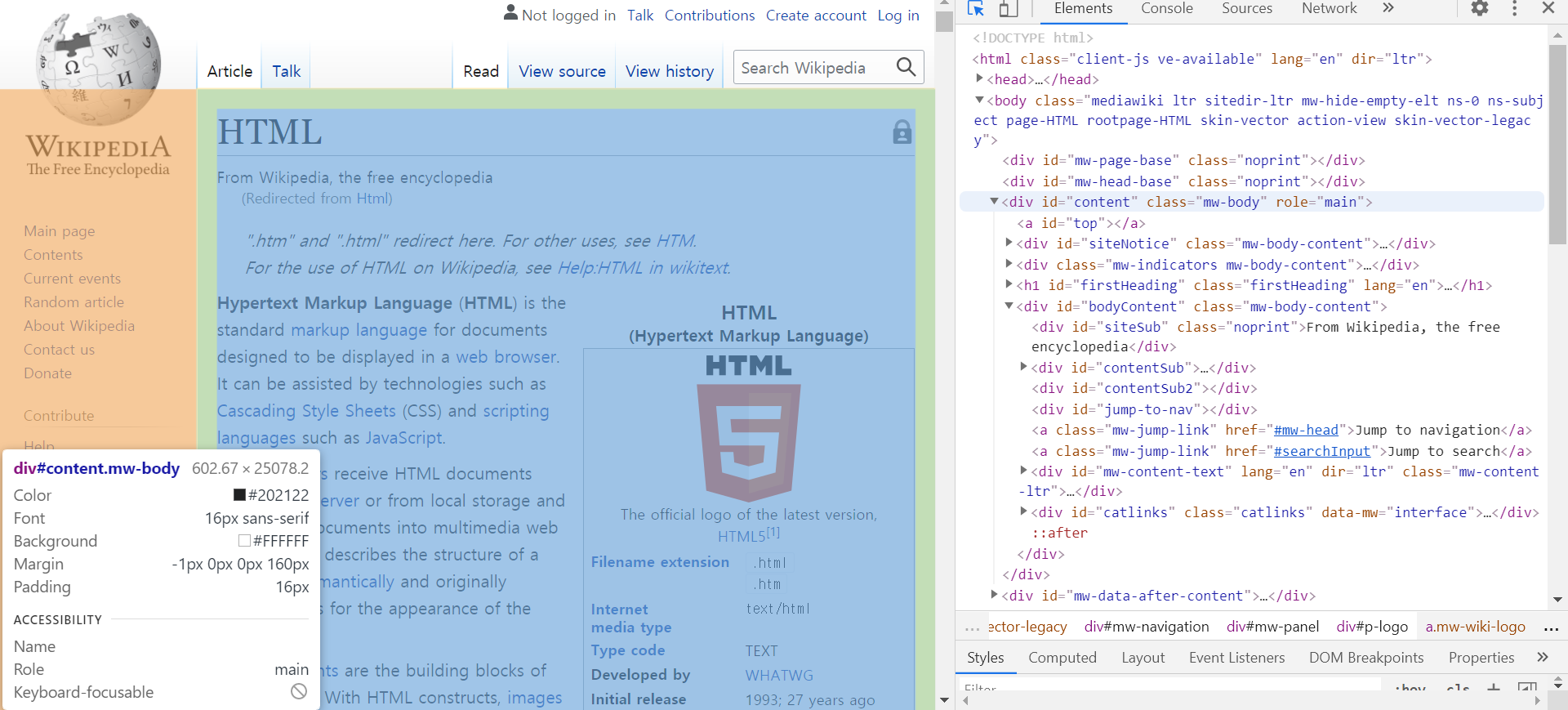Expand the mw-content-text div node
1568x710 pixels.
[1023, 471]
